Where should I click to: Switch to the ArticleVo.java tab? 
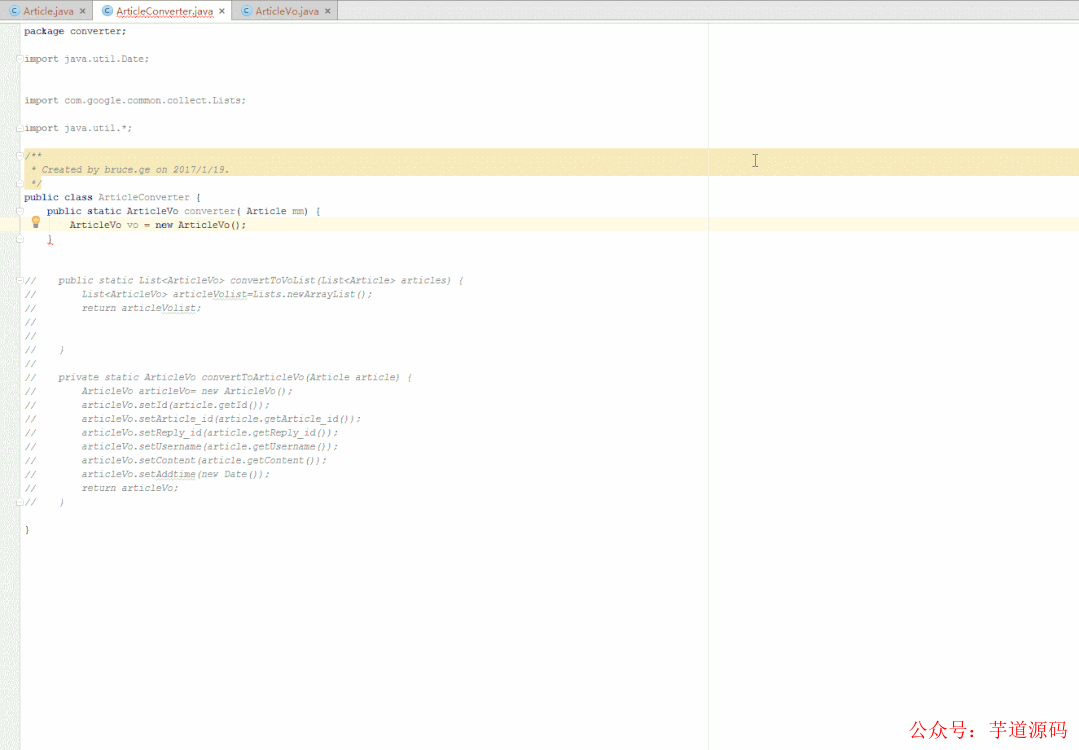pos(290,11)
